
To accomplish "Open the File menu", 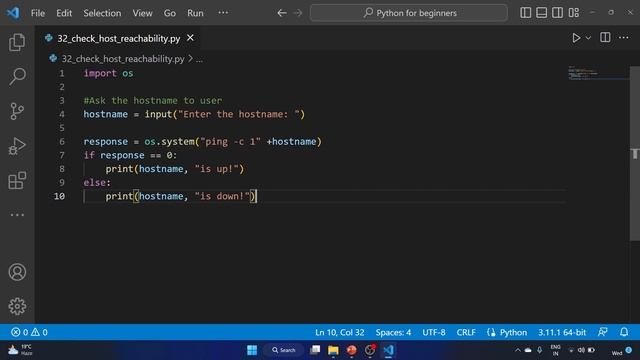I will pyautogui.click(x=38, y=13).
